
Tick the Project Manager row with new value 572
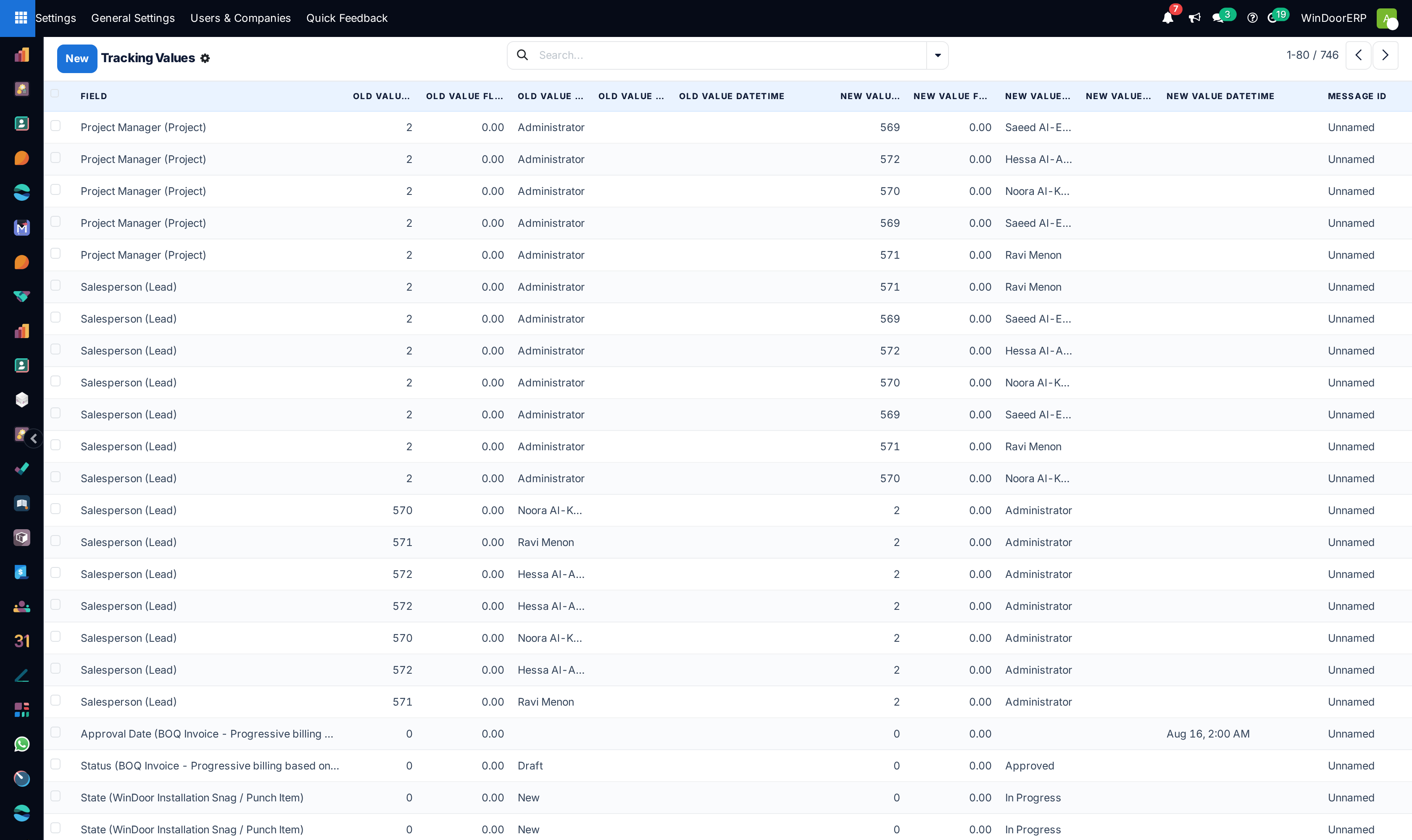[x=55, y=157]
